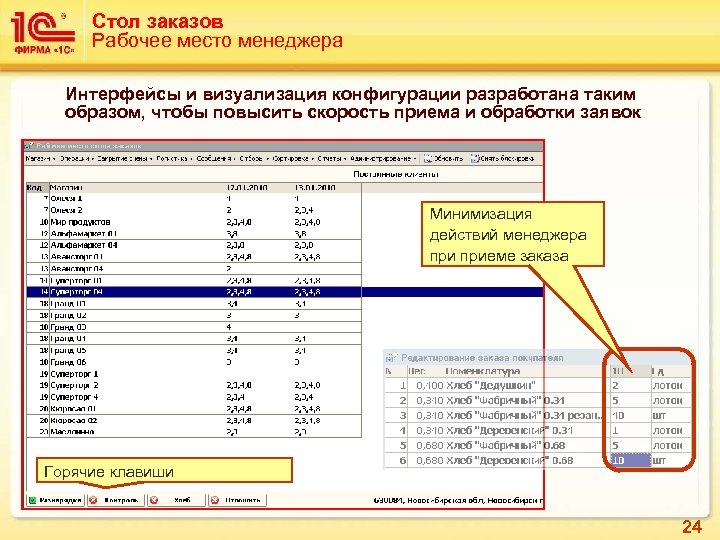Select the Гранд 05 store row

[x=194, y=350]
